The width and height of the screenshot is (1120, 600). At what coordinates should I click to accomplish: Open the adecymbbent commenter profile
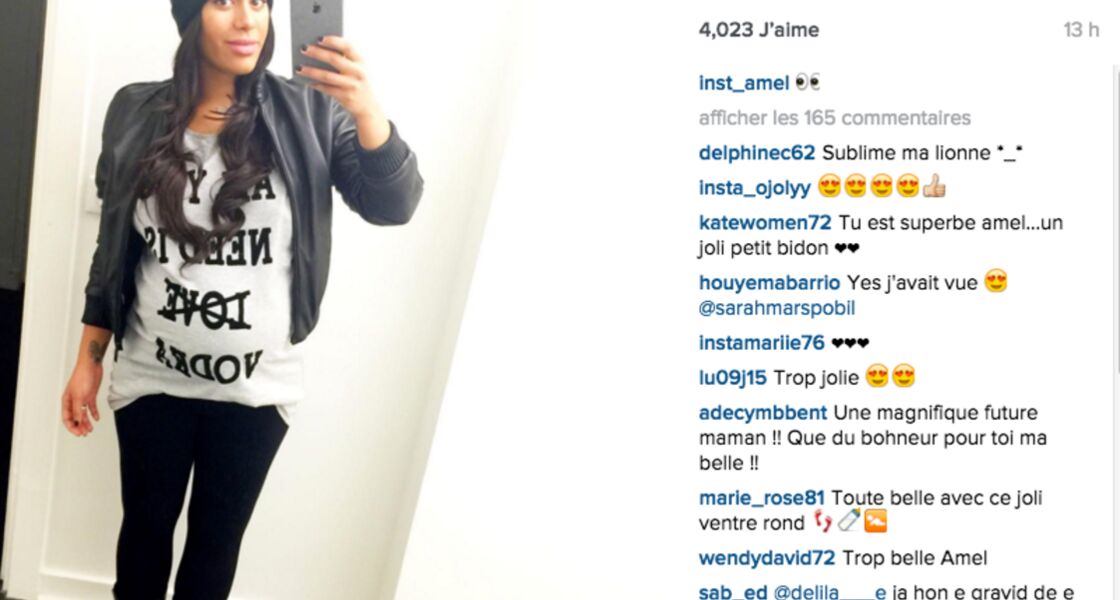(x=763, y=413)
